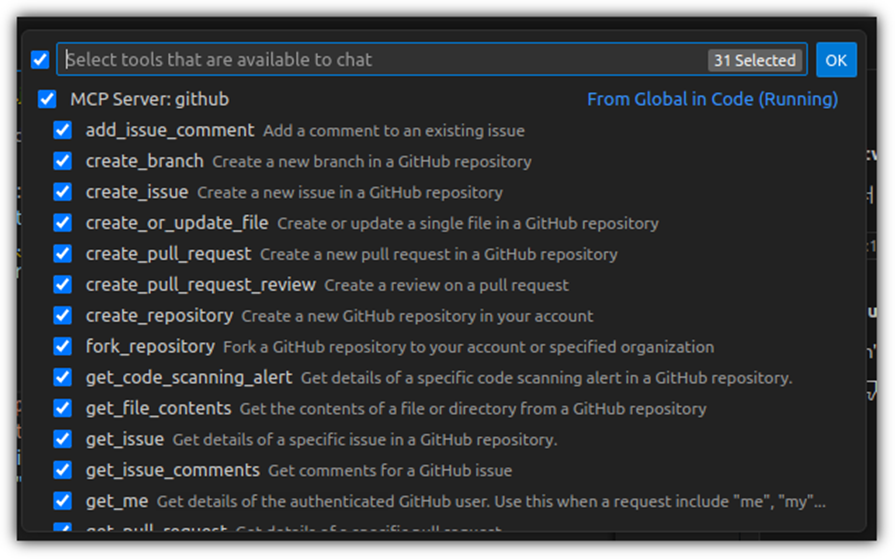Screen dimensions: 895x559
Task: Uncheck the create_branch tool
Action: 62,161
